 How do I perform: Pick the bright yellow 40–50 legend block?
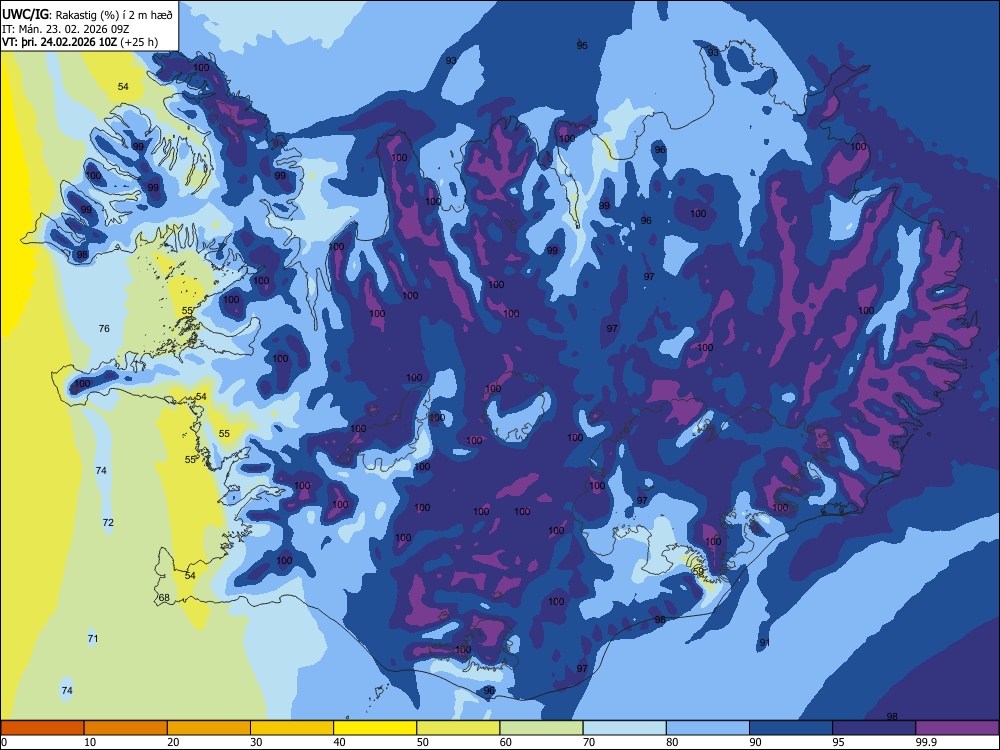375,728
